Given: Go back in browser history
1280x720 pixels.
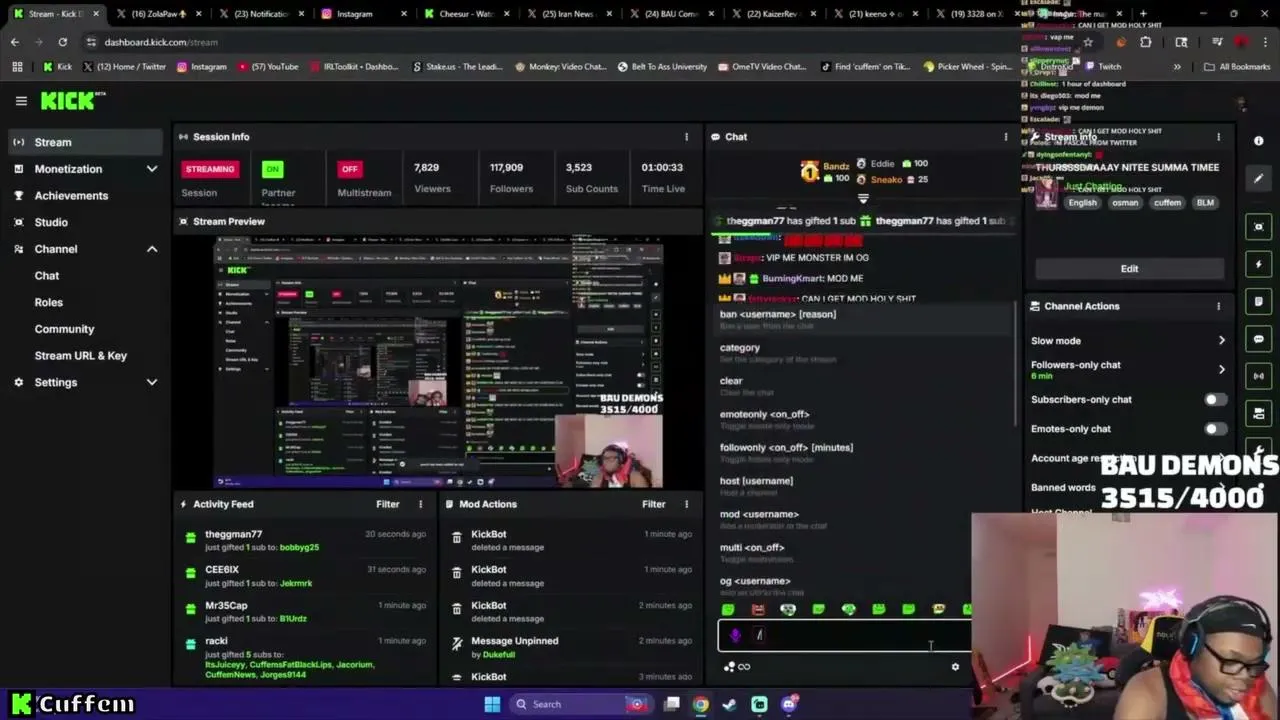Looking at the screenshot, I should tap(15, 42).
